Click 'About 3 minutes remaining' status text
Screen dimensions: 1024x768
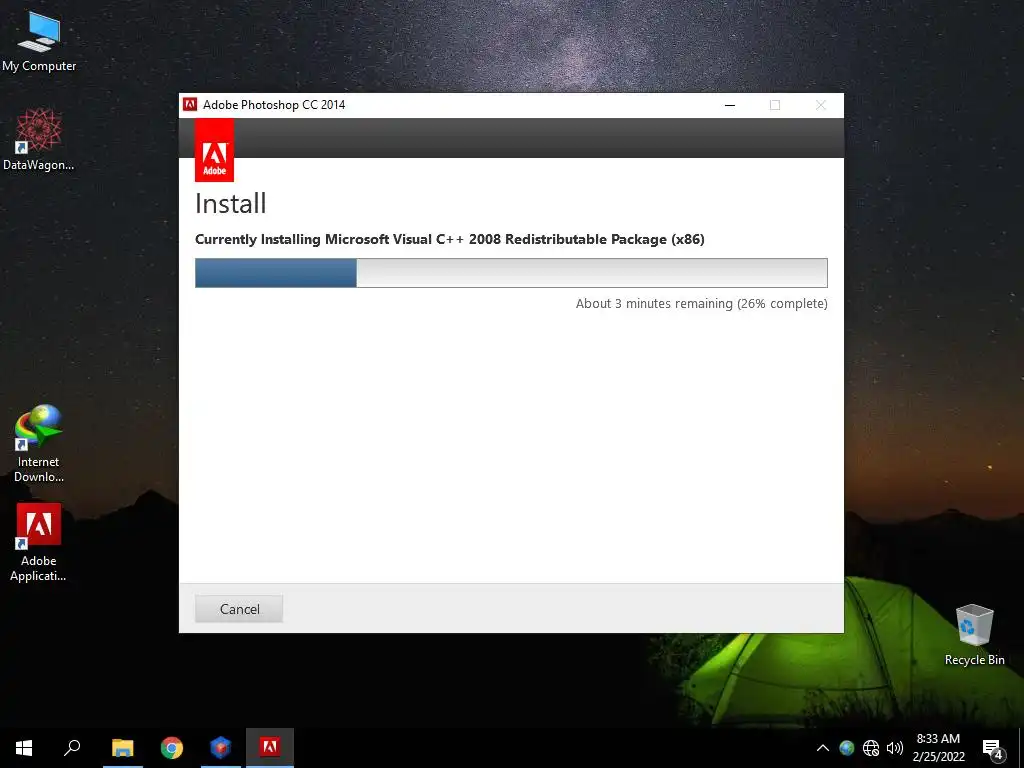point(701,304)
